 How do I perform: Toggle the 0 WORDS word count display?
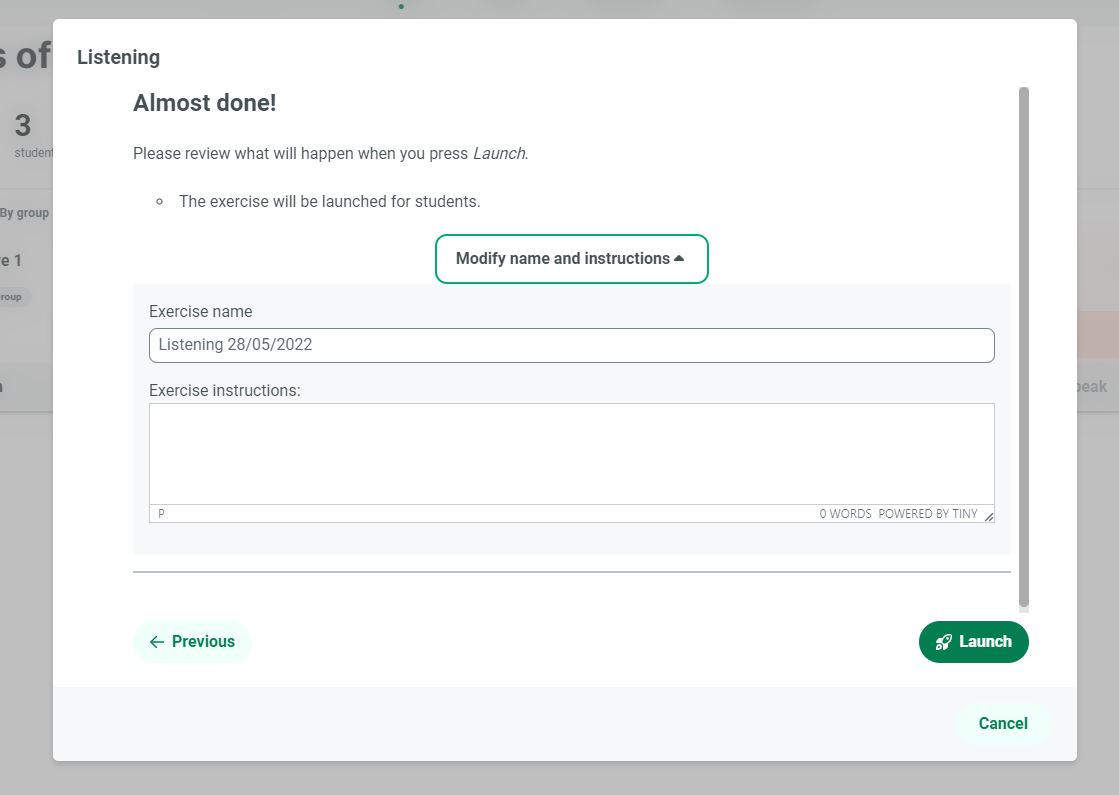pyautogui.click(x=845, y=514)
